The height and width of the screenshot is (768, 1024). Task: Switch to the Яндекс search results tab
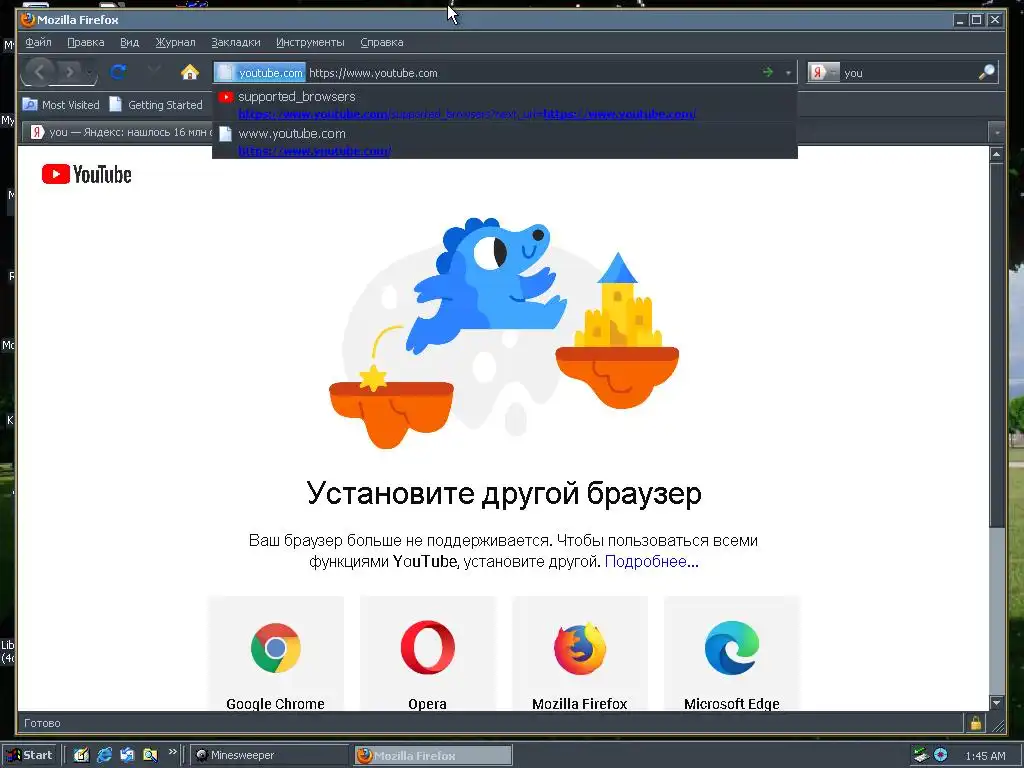point(121,132)
